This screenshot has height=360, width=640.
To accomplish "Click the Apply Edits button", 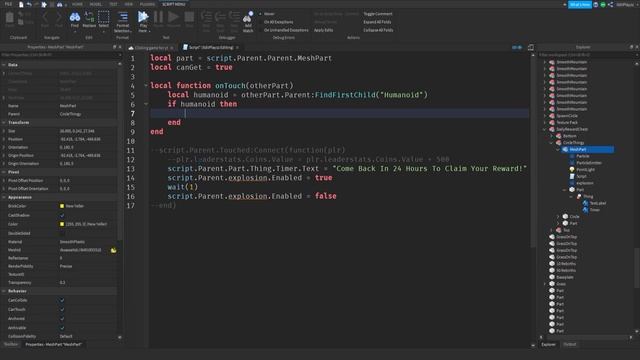I will coord(323,30).
